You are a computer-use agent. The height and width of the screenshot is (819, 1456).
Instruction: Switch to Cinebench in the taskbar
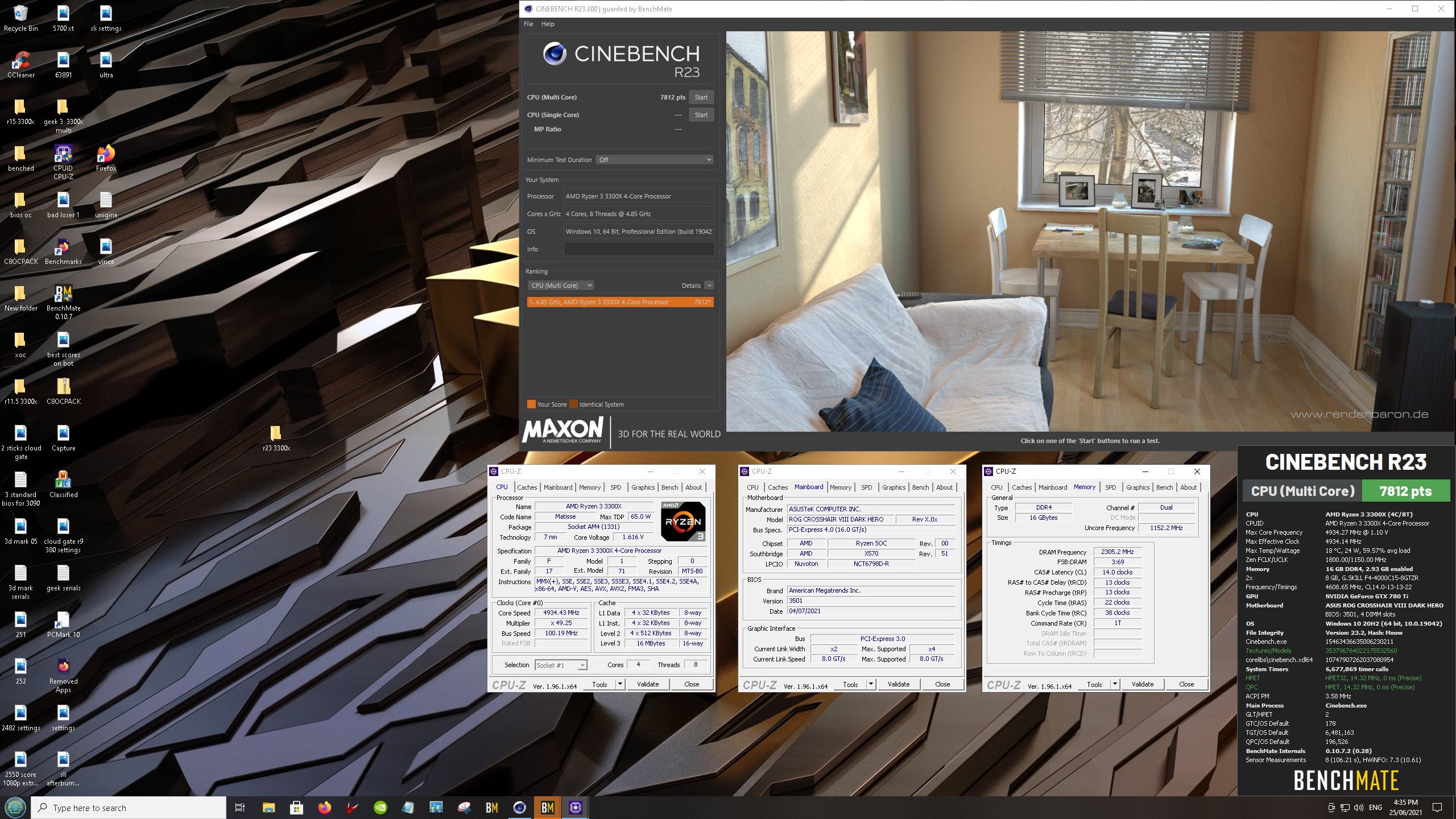[x=519, y=808]
